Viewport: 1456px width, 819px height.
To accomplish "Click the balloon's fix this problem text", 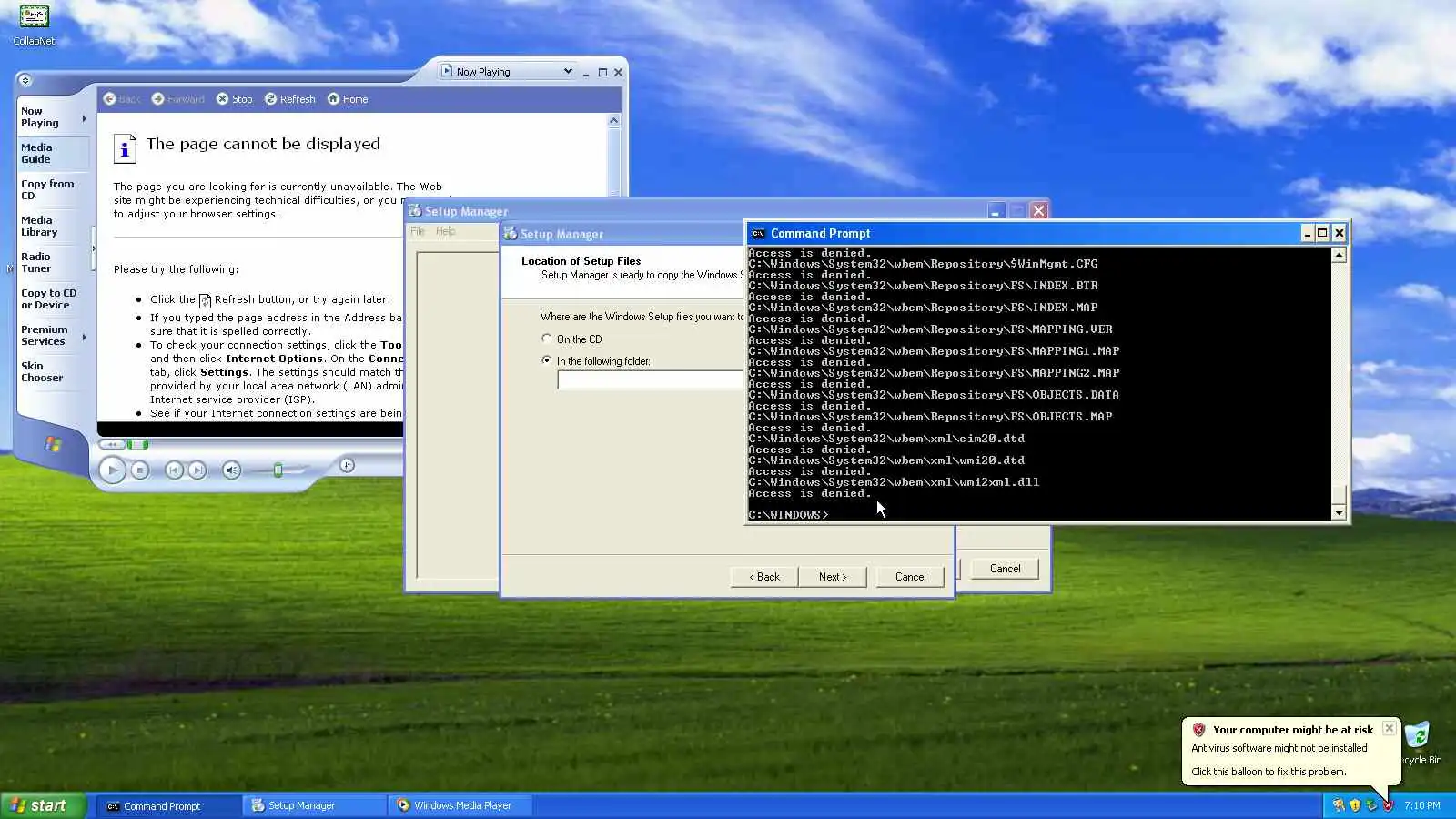I will click(1269, 772).
